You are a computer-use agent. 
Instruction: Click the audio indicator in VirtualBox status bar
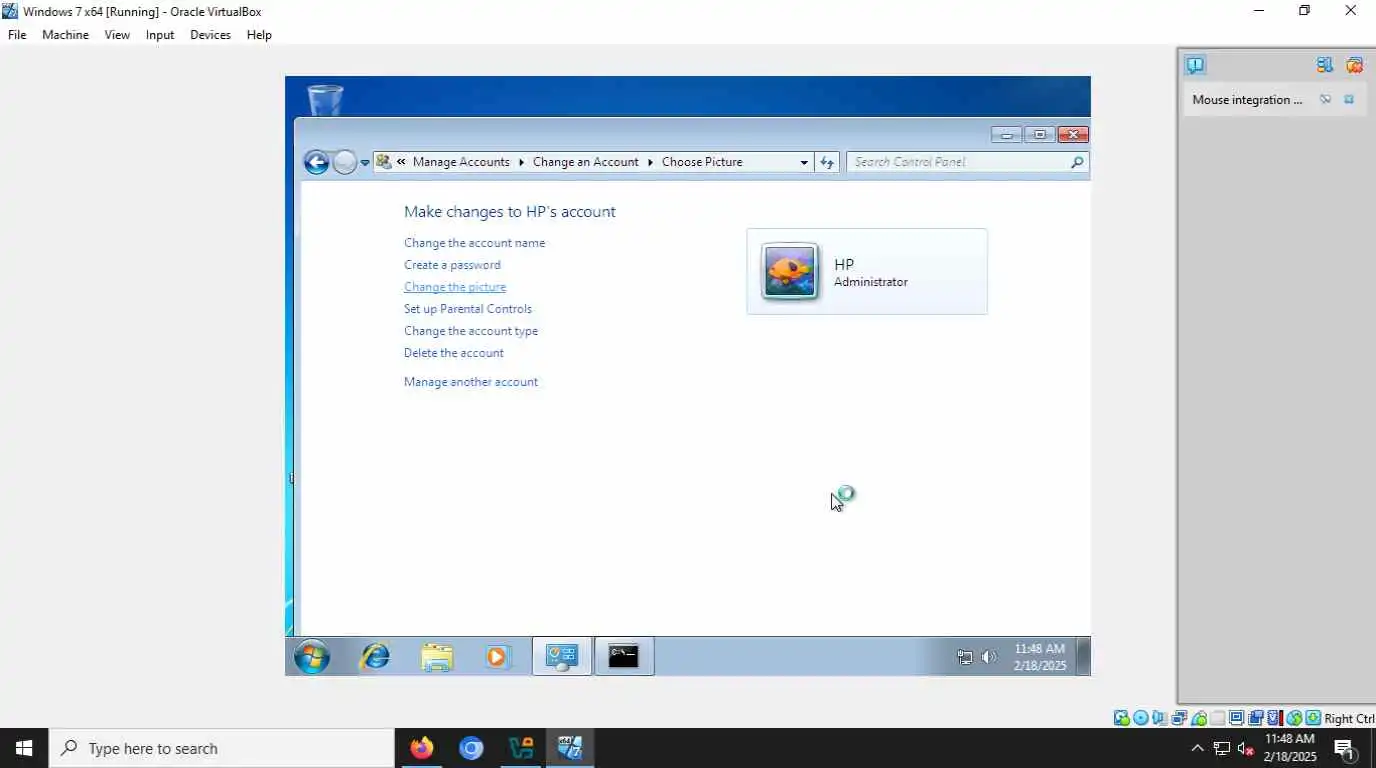[1159, 718]
